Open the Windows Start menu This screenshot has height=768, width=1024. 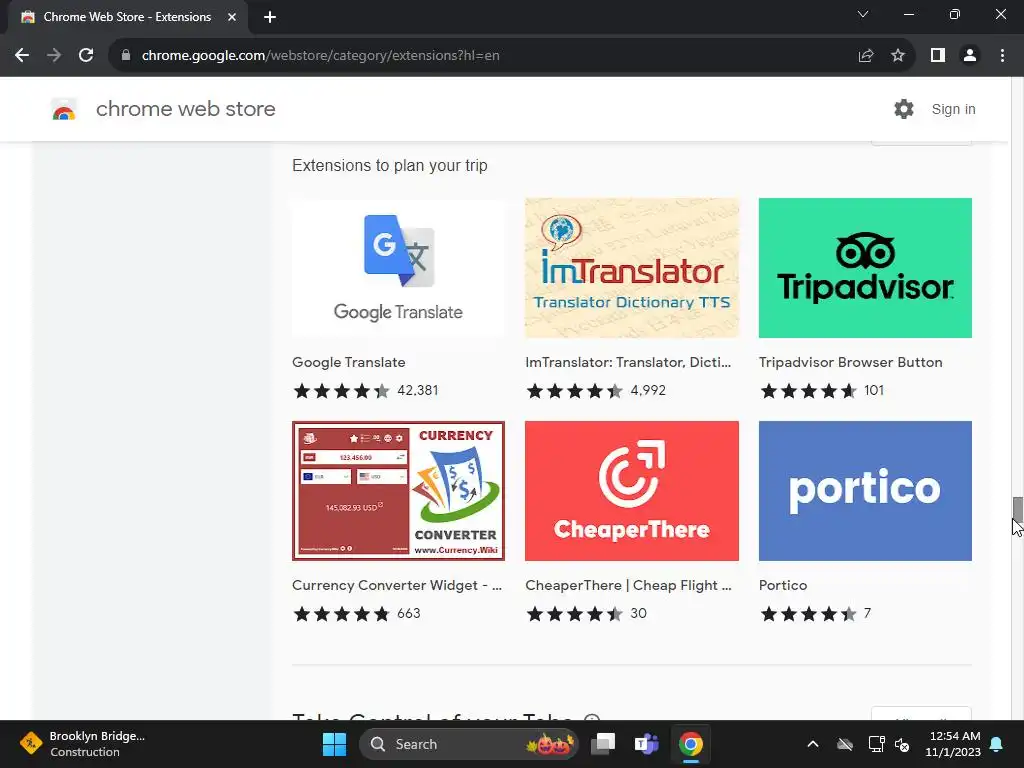334,744
